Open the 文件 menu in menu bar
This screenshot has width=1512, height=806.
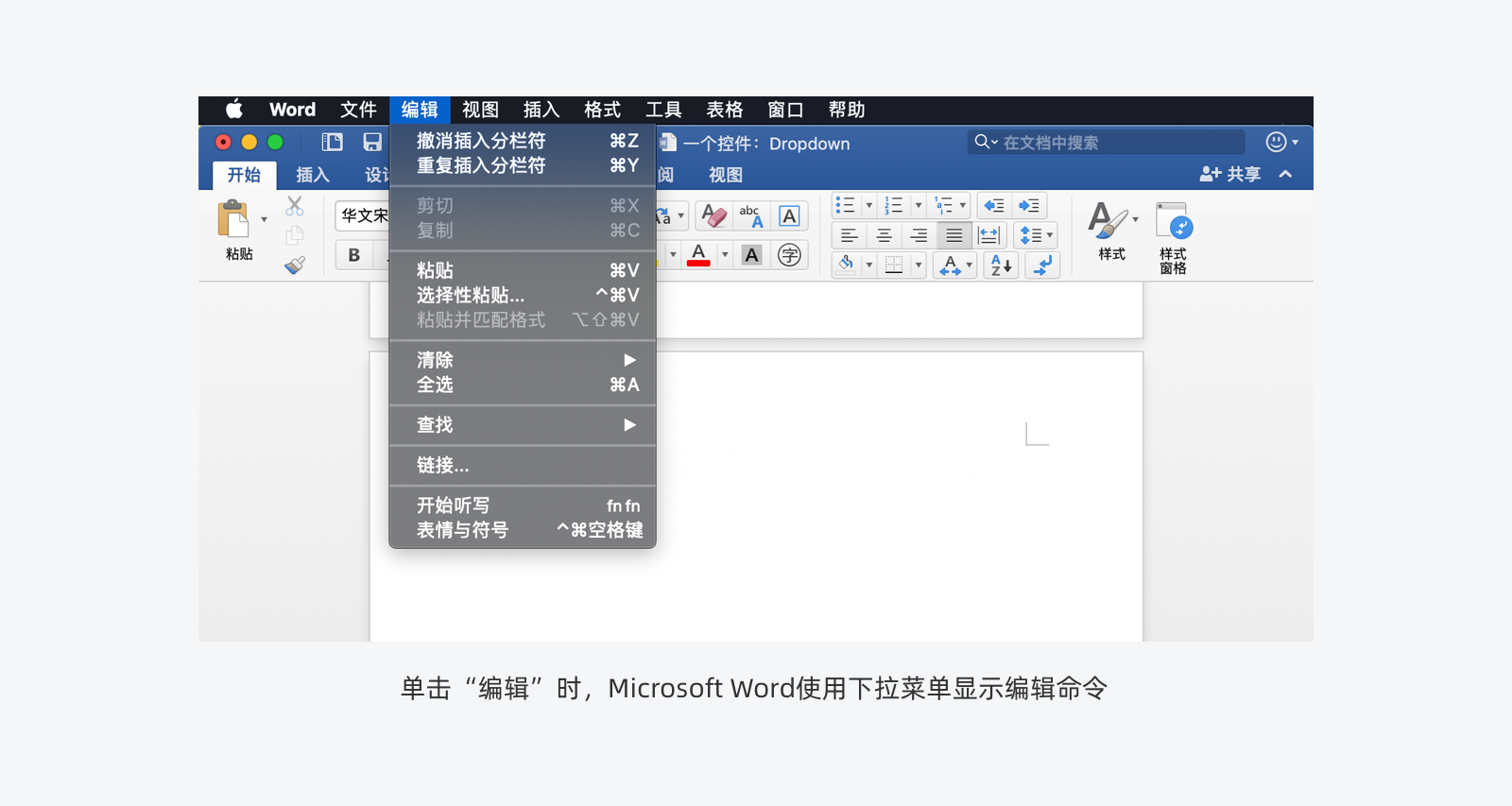click(359, 110)
